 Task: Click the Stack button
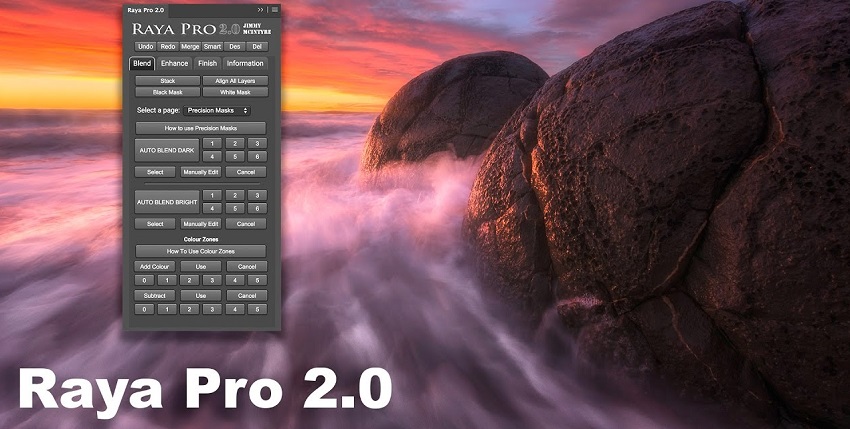(168, 81)
